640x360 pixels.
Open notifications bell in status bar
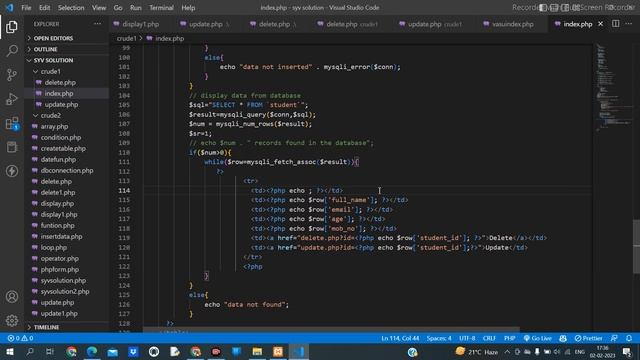pos(629,338)
